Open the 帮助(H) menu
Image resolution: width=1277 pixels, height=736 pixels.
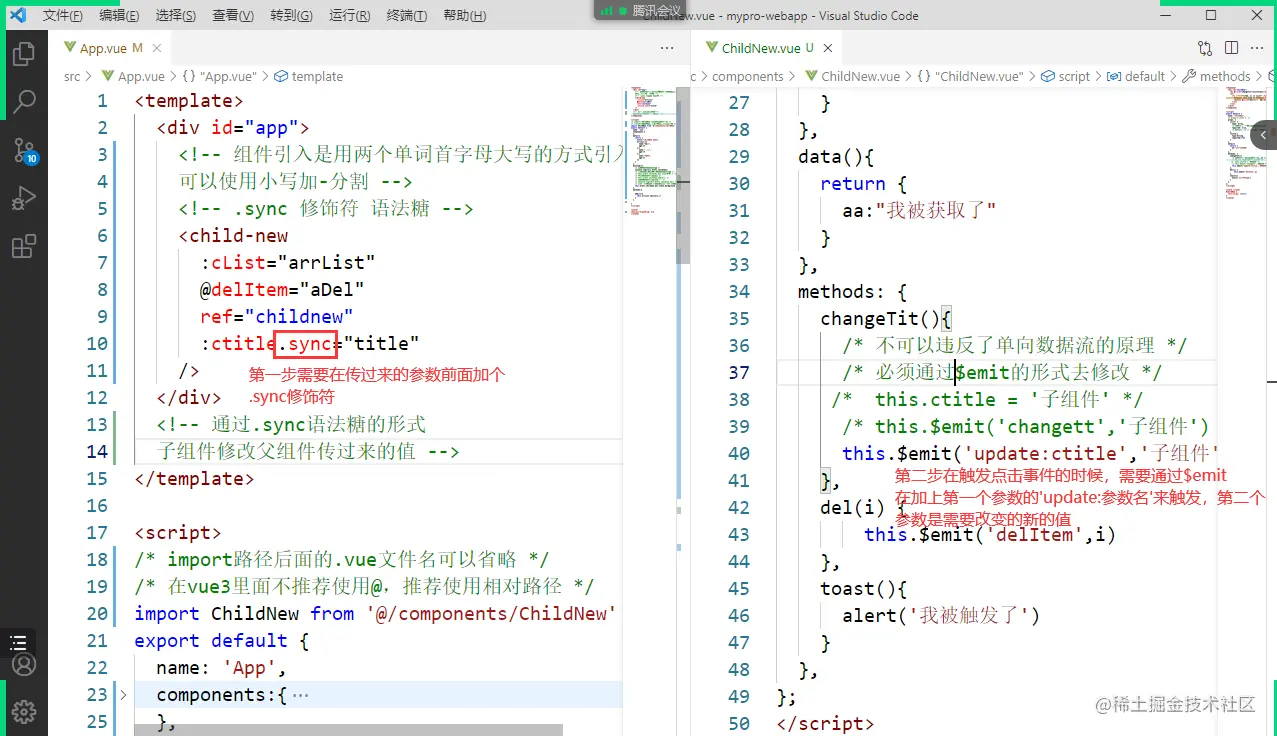(464, 16)
